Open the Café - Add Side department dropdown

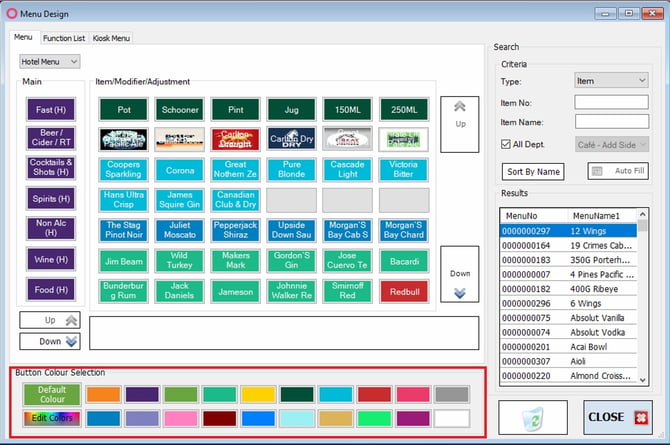(x=611, y=144)
